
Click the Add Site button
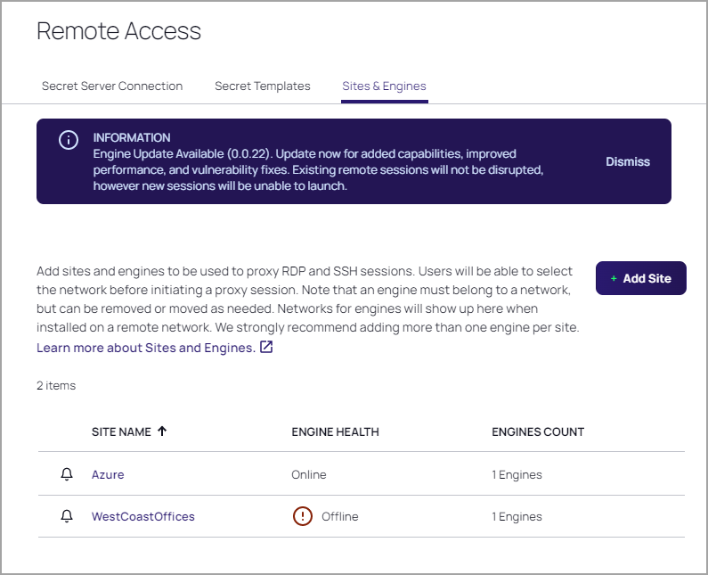(x=640, y=278)
